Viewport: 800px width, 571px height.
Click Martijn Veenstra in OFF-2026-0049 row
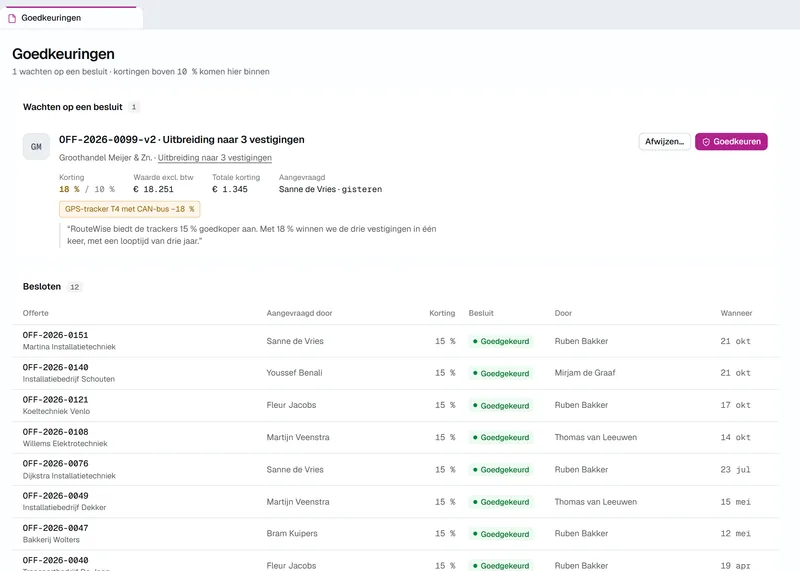(x=298, y=502)
